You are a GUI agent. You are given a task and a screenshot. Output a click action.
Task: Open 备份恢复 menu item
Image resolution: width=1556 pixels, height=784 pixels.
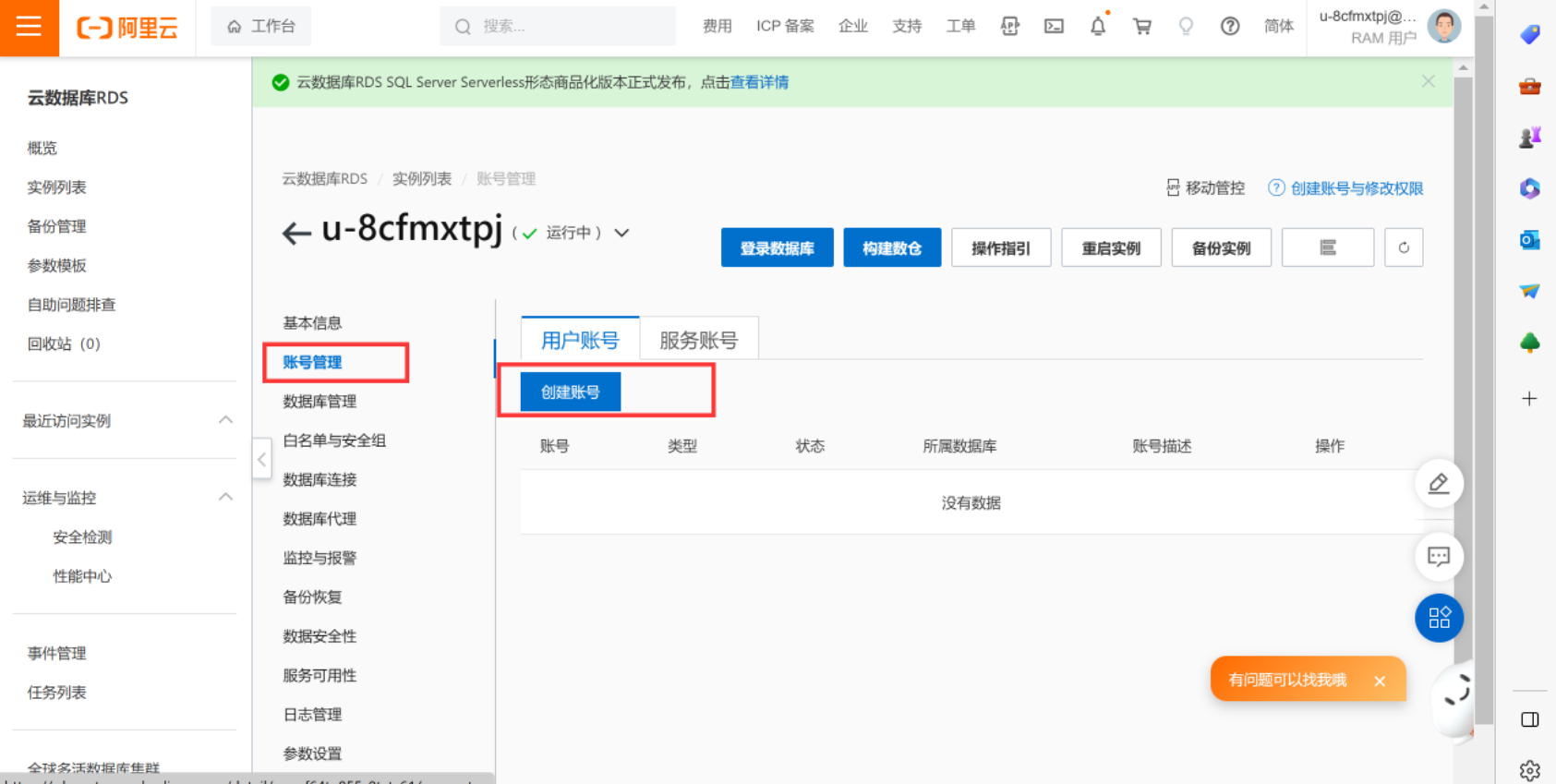click(312, 597)
